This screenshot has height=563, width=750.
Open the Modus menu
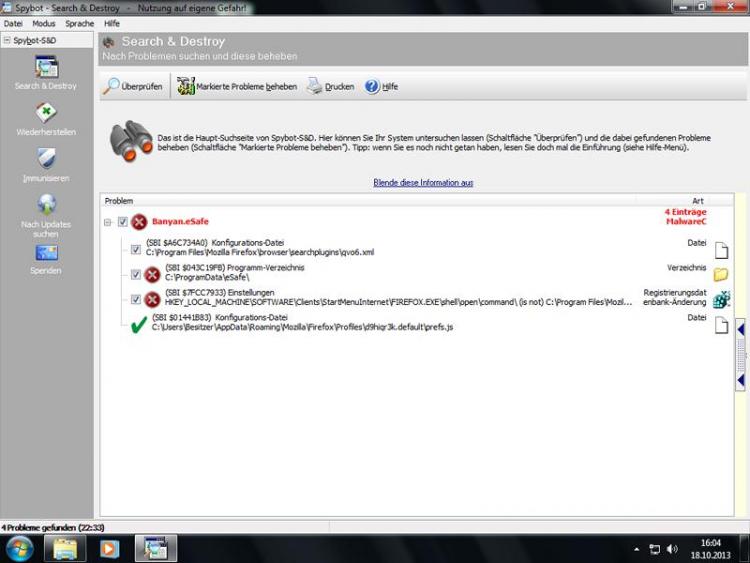click(44, 23)
